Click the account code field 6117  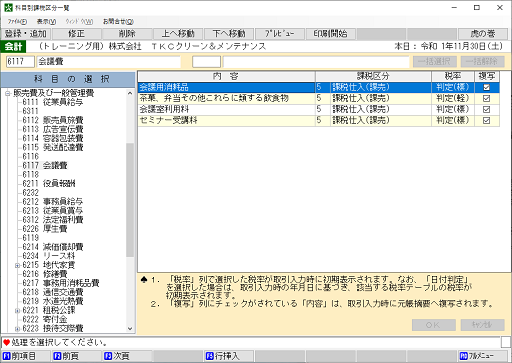20,62
